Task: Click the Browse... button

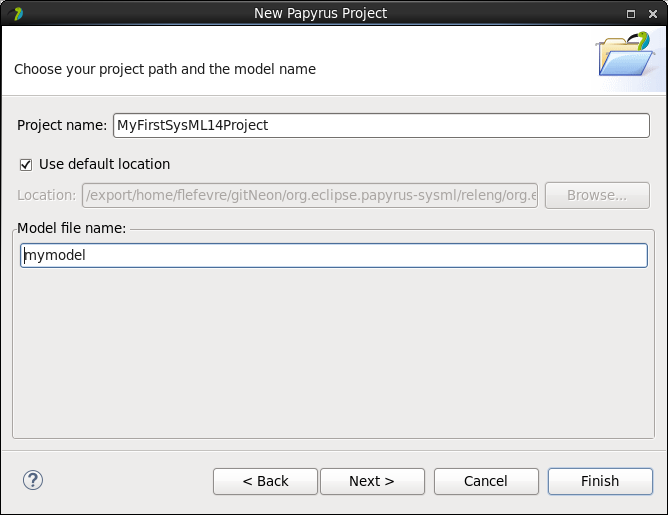Action: tap(597, 196)
